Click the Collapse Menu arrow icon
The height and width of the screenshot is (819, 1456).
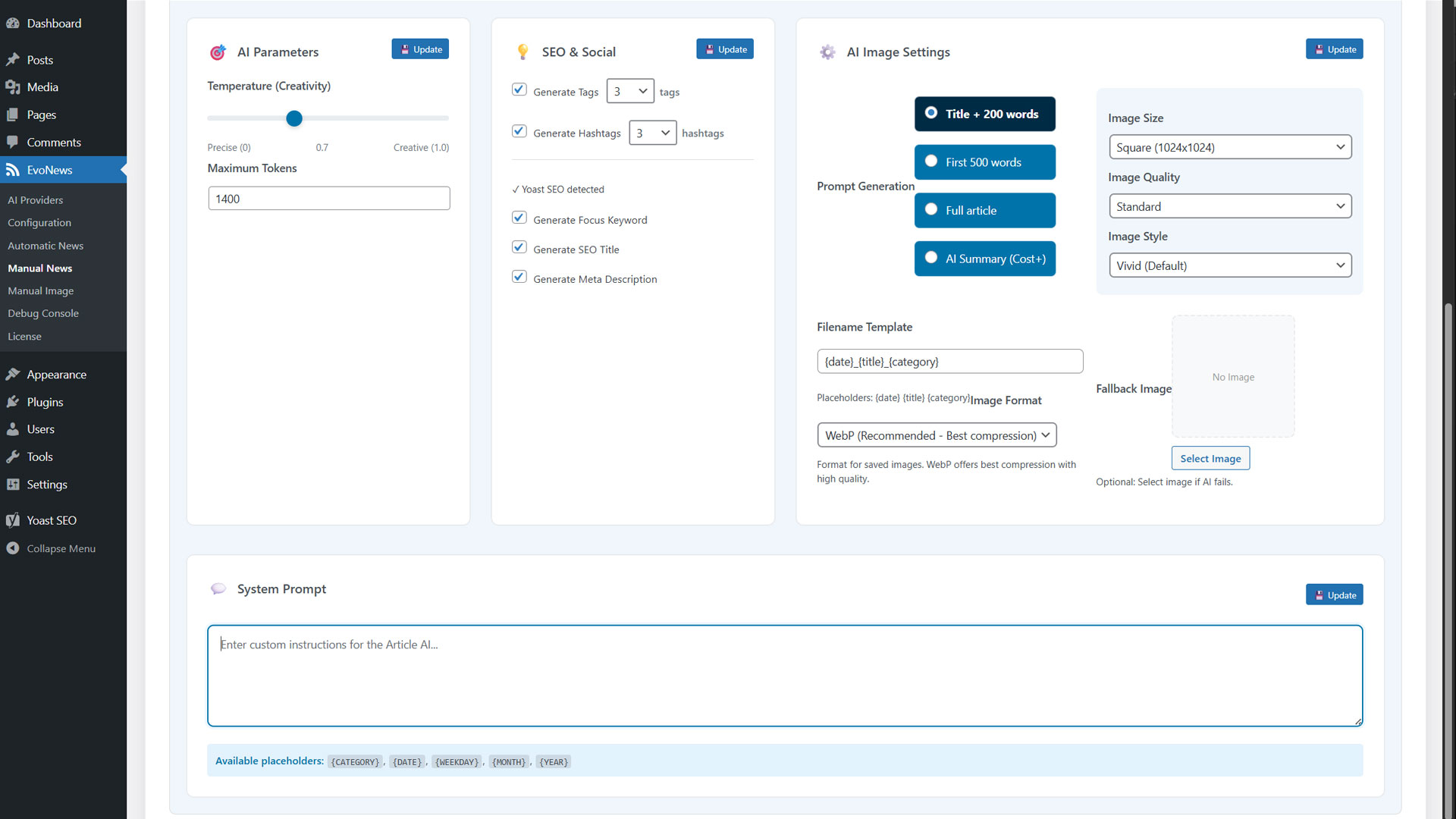(x=13, y=548)
